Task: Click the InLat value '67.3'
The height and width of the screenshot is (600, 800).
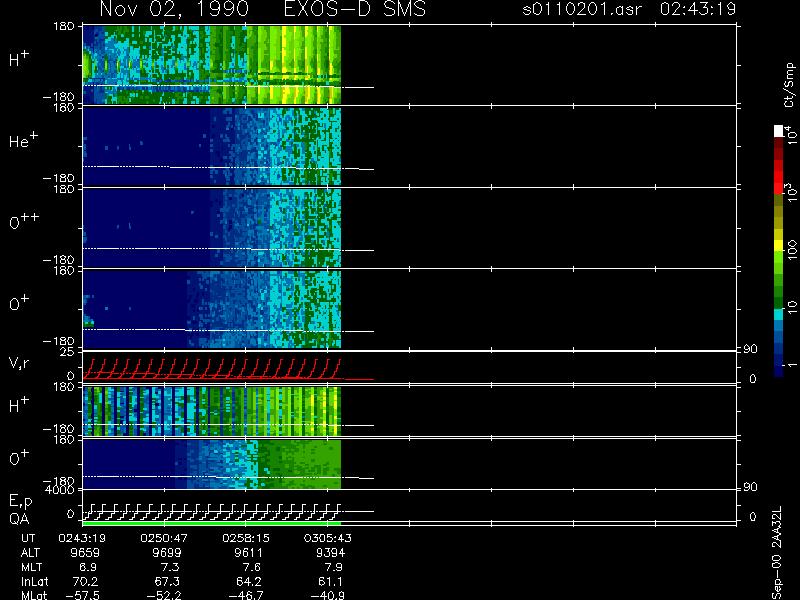Action: pyautogui.click(x=167, y=581)
